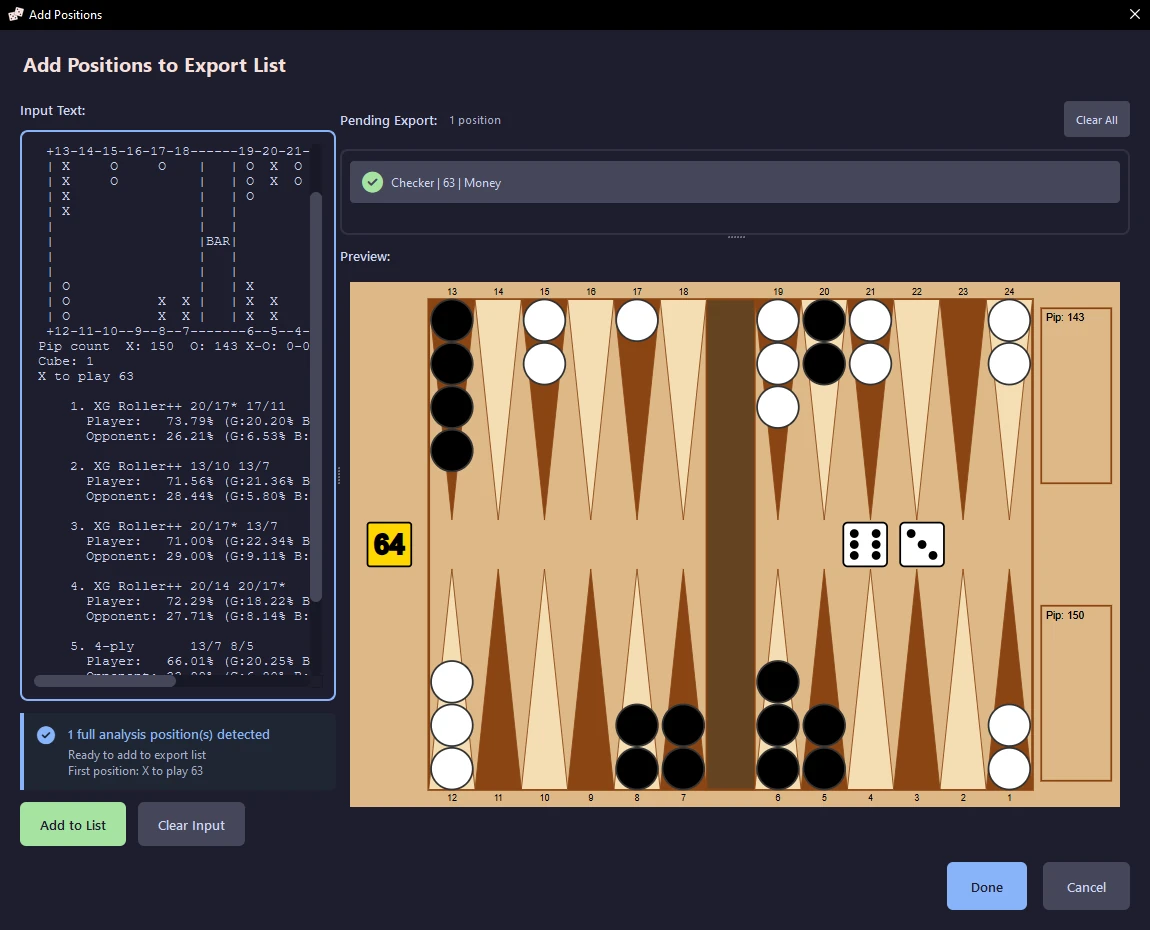Viewport: 1150px width, 930px height.
Task: Click the top white checker on point 24
Action: (1009, 321)
